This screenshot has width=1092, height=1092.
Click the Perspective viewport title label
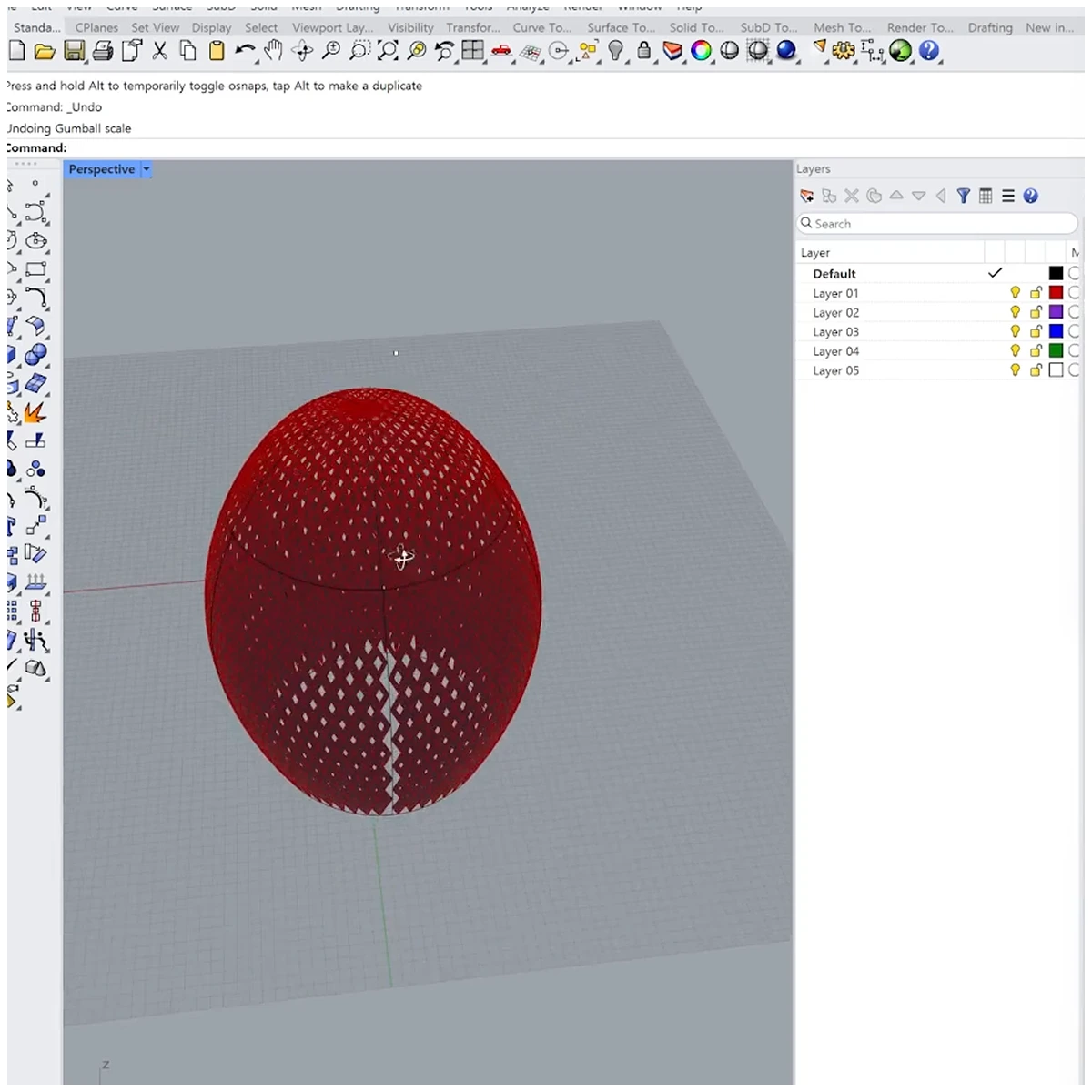101,169
